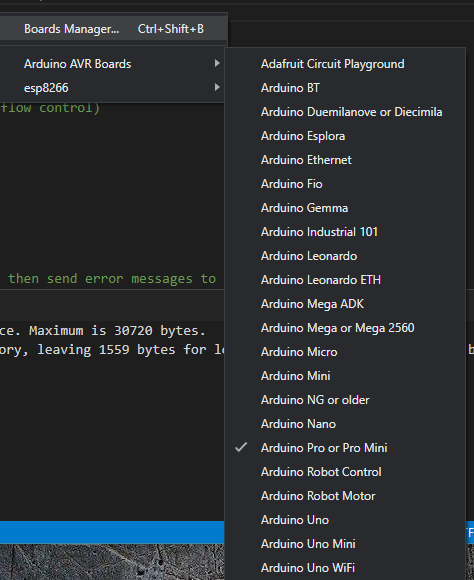The image size is (474, 580).
Task: Click the arrow next to esp8266
Action: tap(217, 87)
